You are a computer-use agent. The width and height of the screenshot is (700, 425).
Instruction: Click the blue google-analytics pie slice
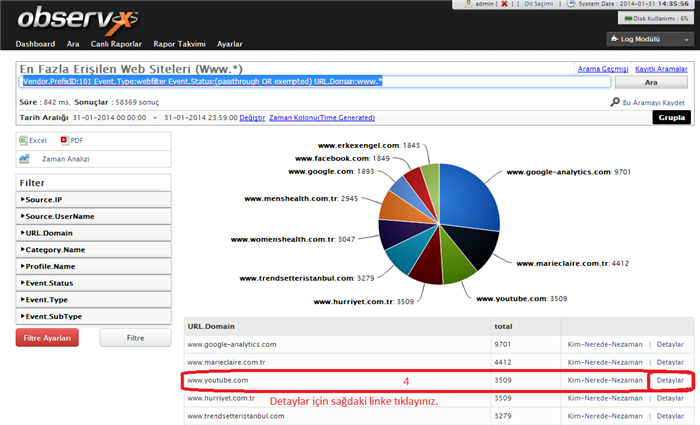[471, 196]
